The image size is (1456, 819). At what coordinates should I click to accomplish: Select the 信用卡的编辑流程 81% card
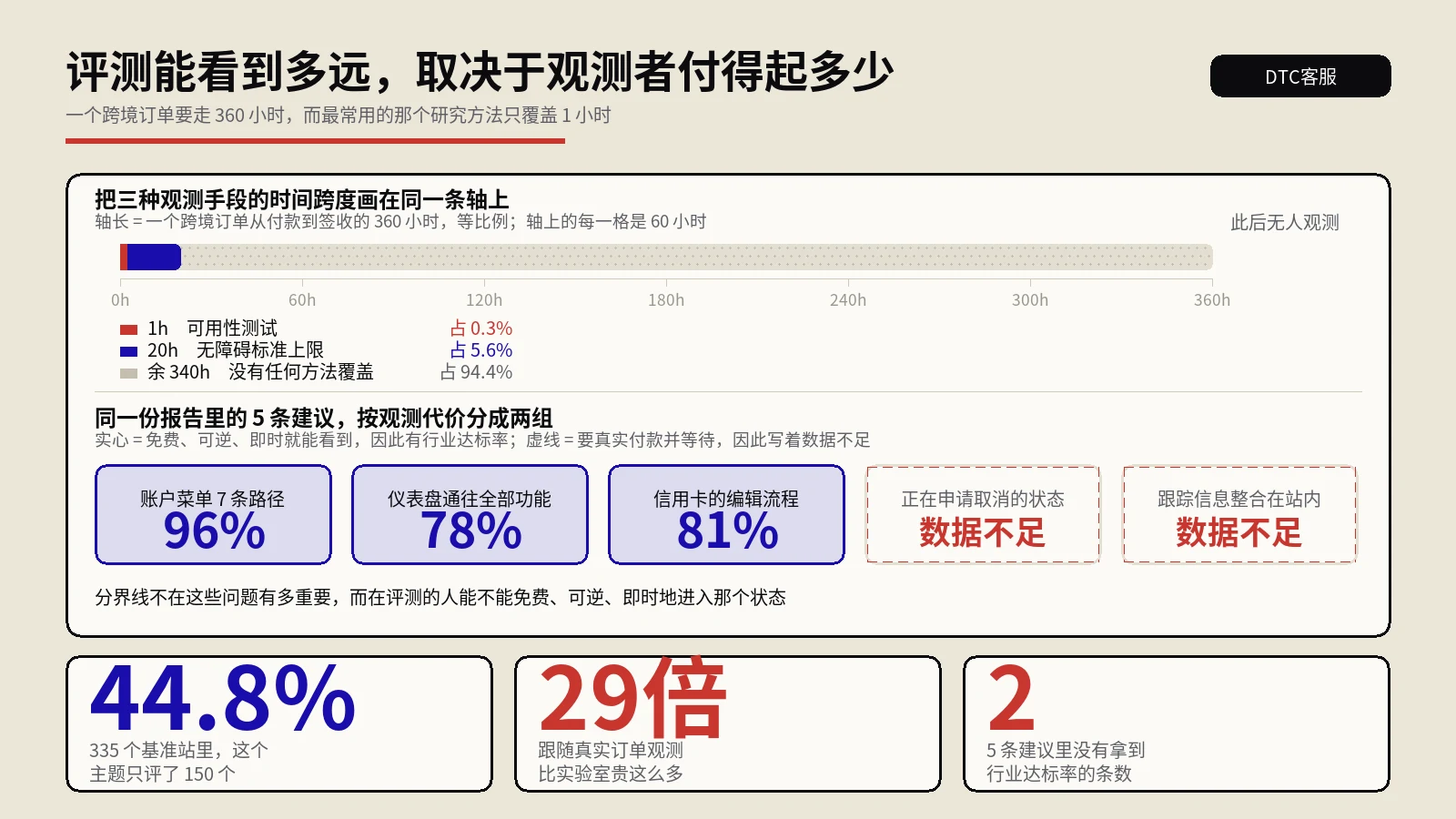(726, 514)
